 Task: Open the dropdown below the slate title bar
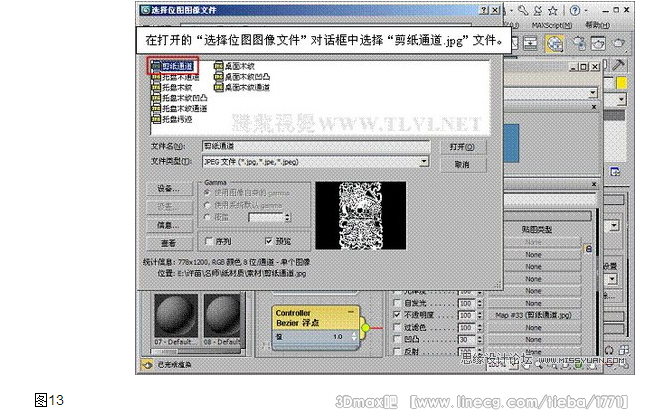coord(592,93)
